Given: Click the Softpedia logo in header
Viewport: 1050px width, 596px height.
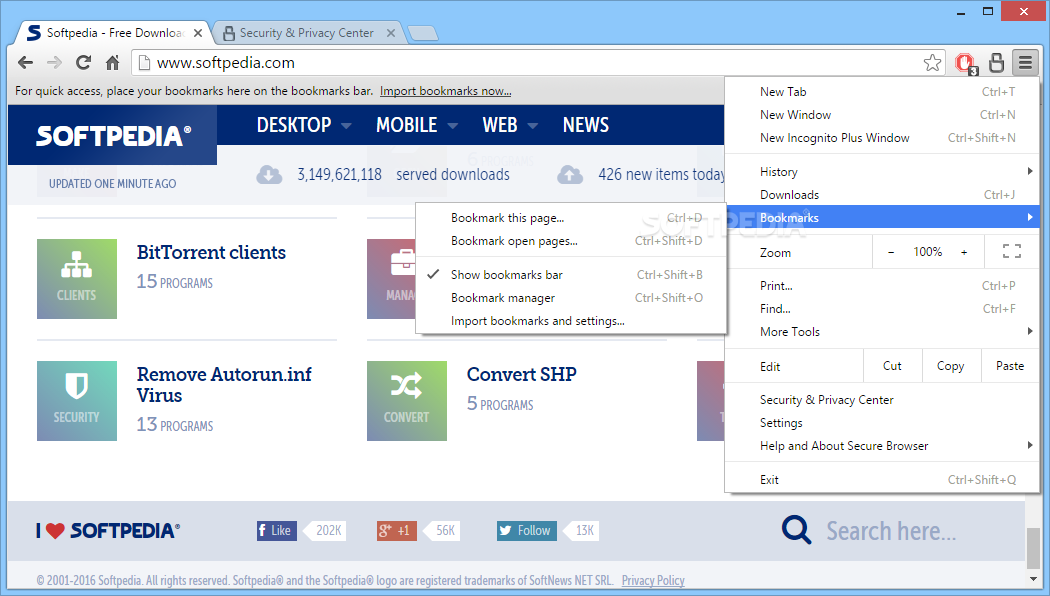Looking at the screenshot, I should coord(112,135).
